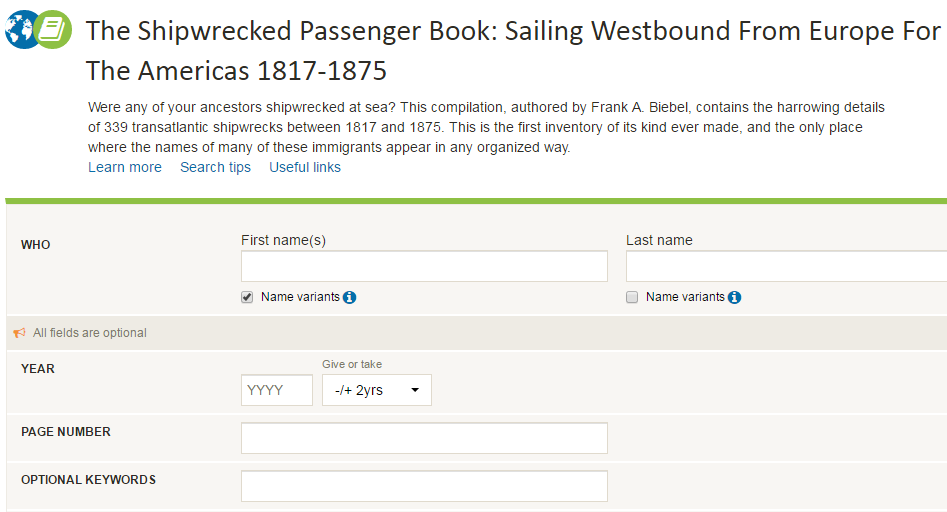Viewport: 947px width, 512px height.
Task: Click the PAGE NUMBER row label
Action: (66, 432)
